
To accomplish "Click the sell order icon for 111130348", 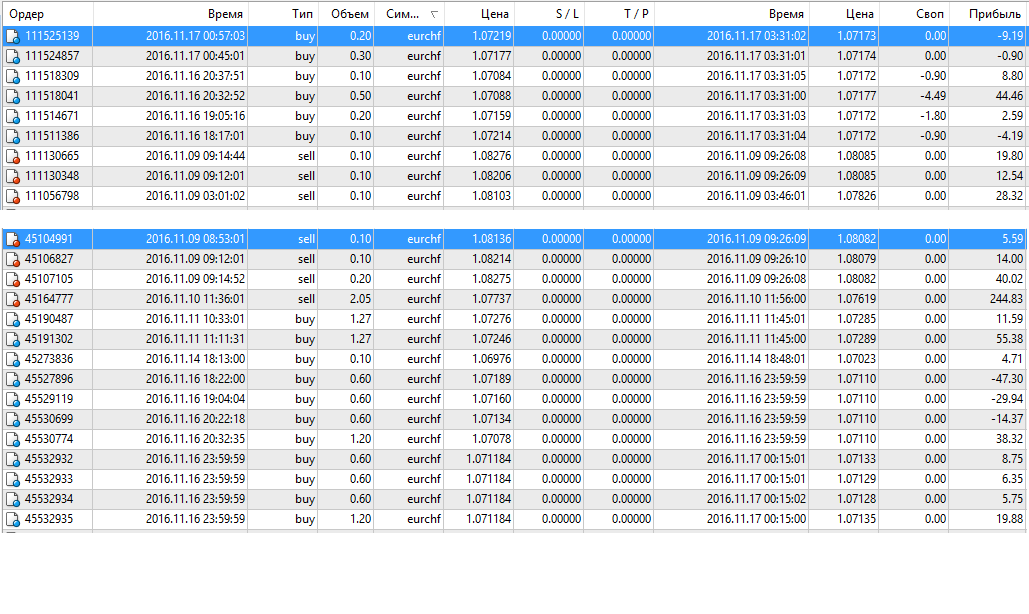I will pyautogui.click(x=12, y=176).
